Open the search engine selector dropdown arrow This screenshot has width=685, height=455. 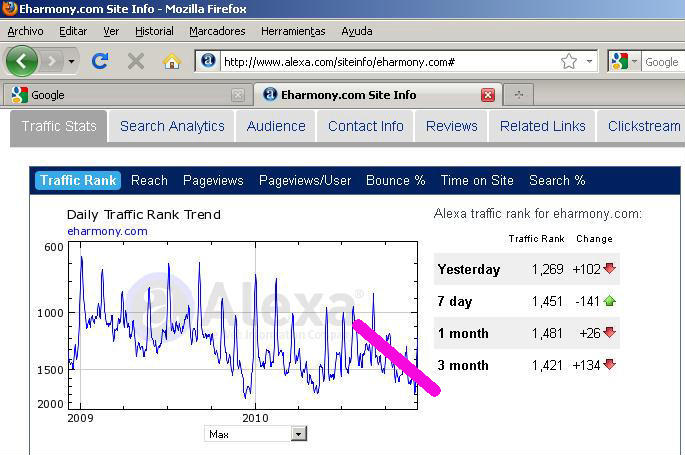pyautogui.click(x=634, y=61)
